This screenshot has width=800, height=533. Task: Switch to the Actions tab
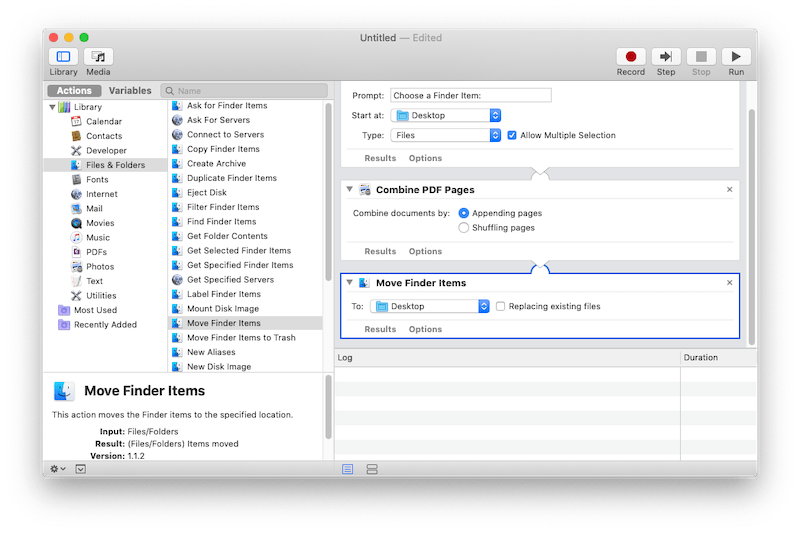(74, 90)
